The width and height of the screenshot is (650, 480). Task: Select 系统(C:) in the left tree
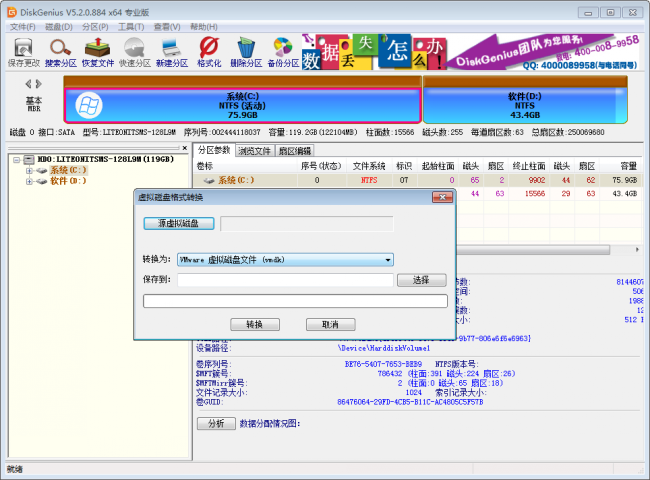click(68, 170)
